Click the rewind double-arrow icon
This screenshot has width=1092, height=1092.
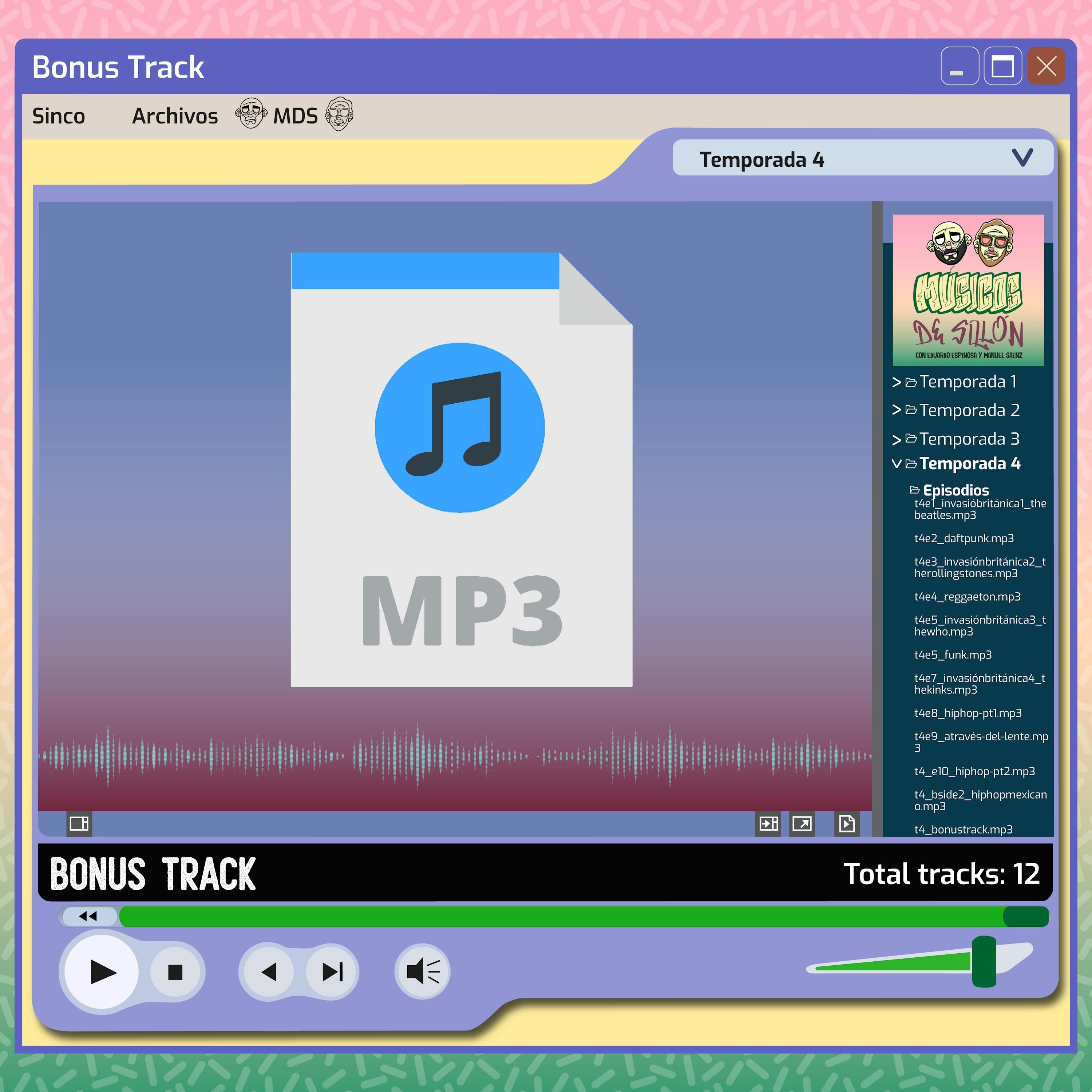tap(88, 916)
